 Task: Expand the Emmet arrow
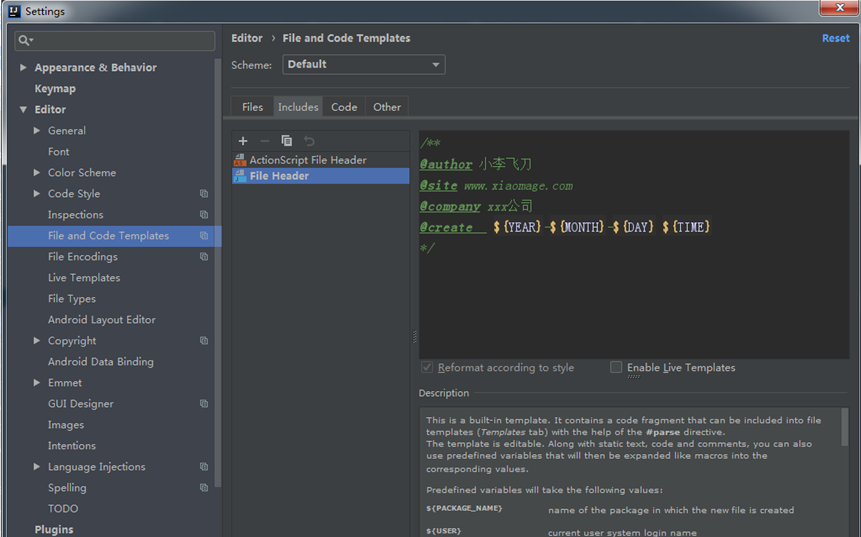pyautogui.click(x=37, y=382)
